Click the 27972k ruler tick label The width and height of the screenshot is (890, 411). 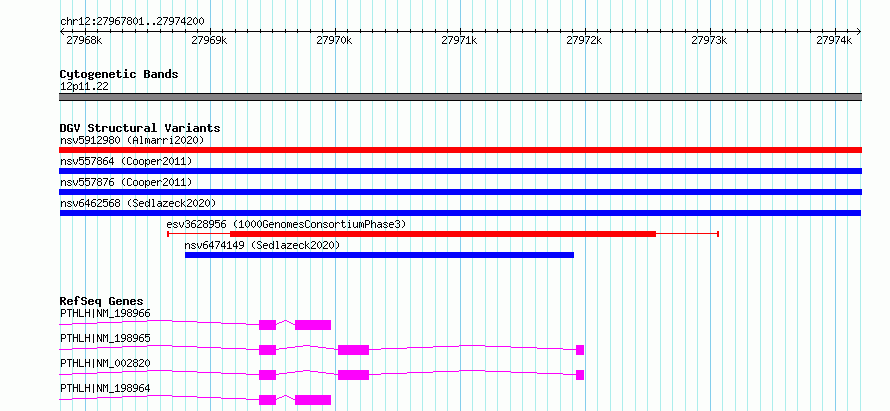click(x=585, y=40)
